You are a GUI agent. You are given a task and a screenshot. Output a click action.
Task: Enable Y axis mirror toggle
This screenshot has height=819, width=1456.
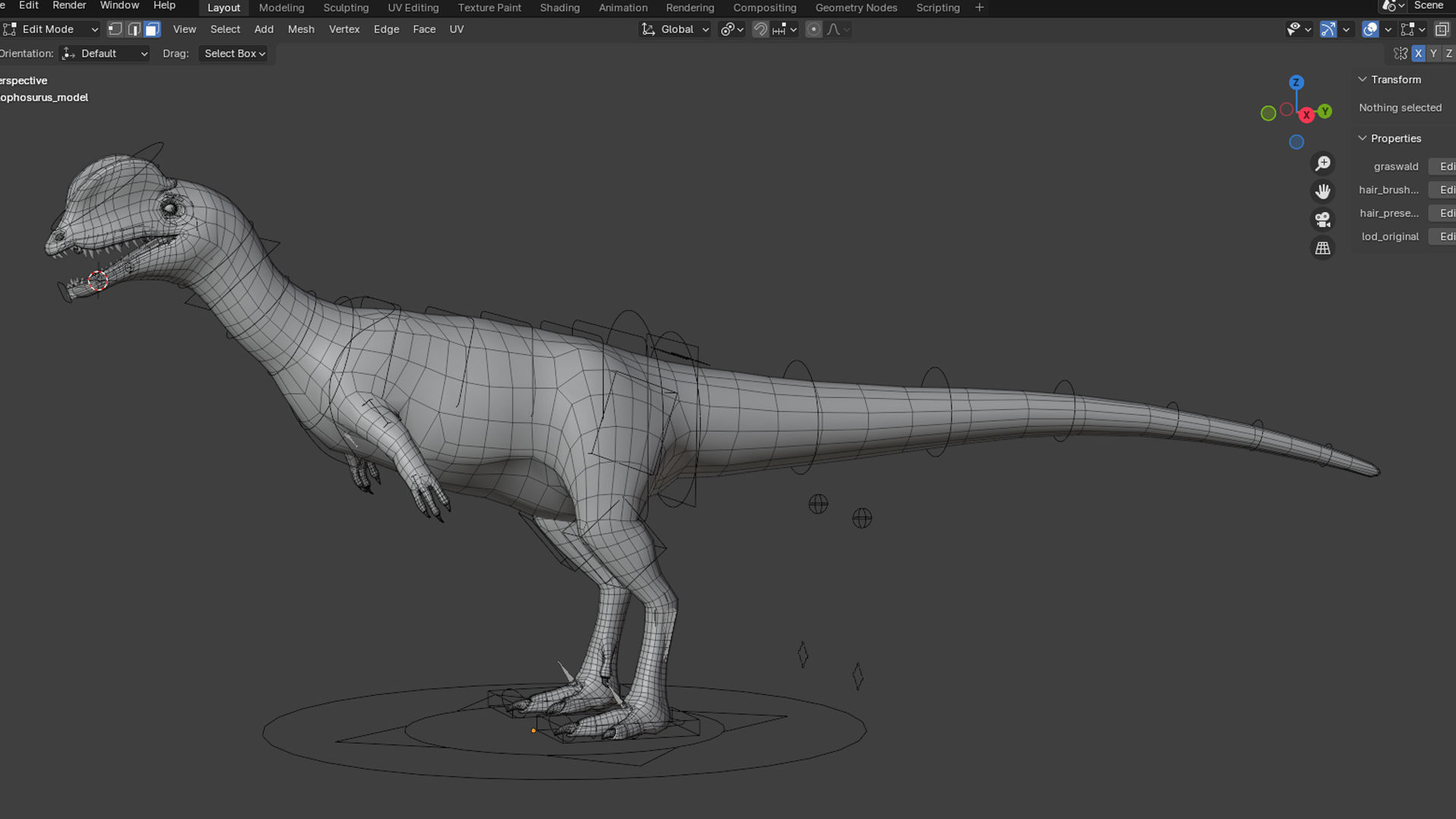(x=1433, y=54)
